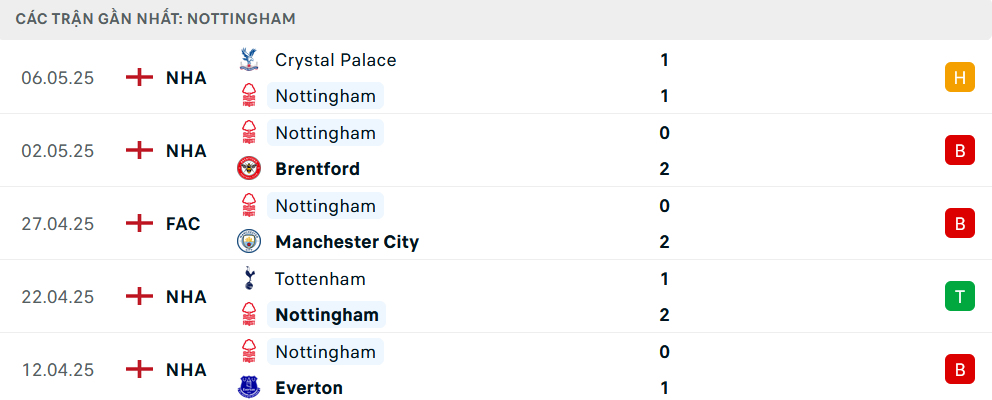The image size is (992, 400).
Task: Click the Everton club crest
Action: point(249,387)
